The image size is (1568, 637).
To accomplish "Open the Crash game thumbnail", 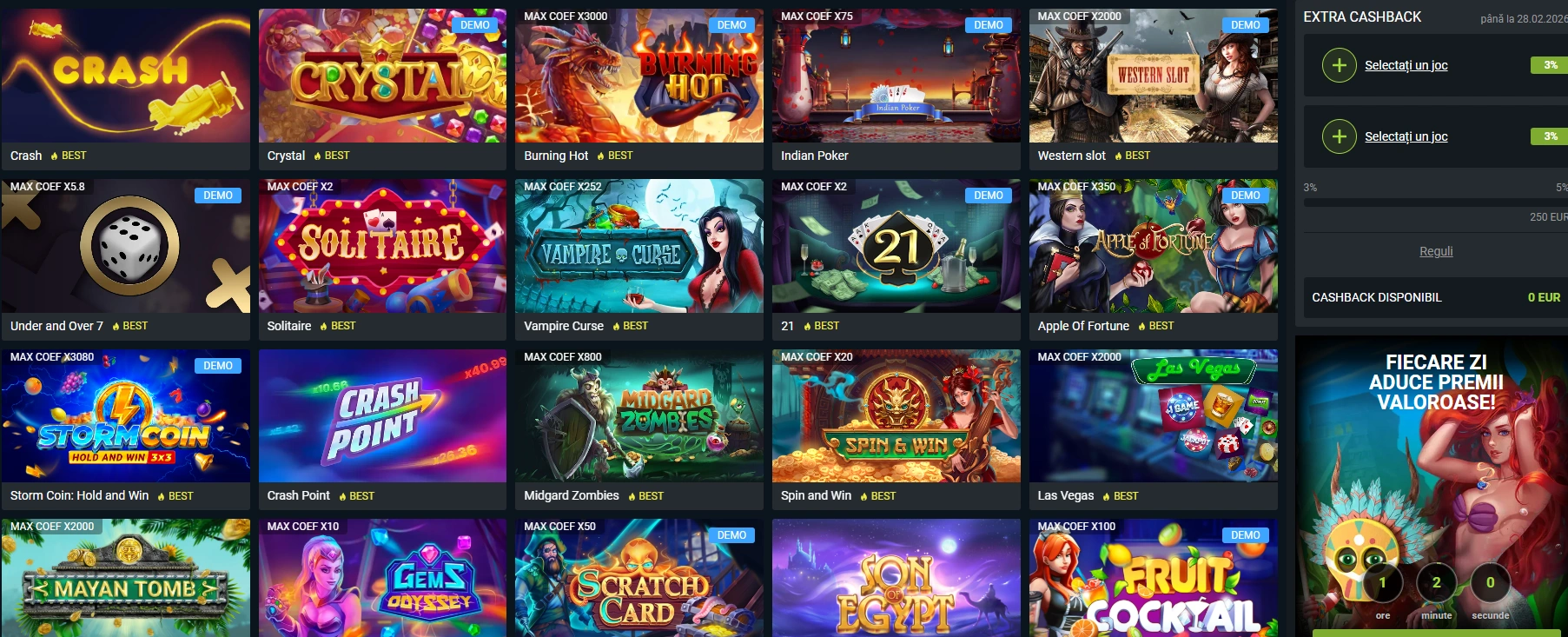I will (x=126, y=76).
